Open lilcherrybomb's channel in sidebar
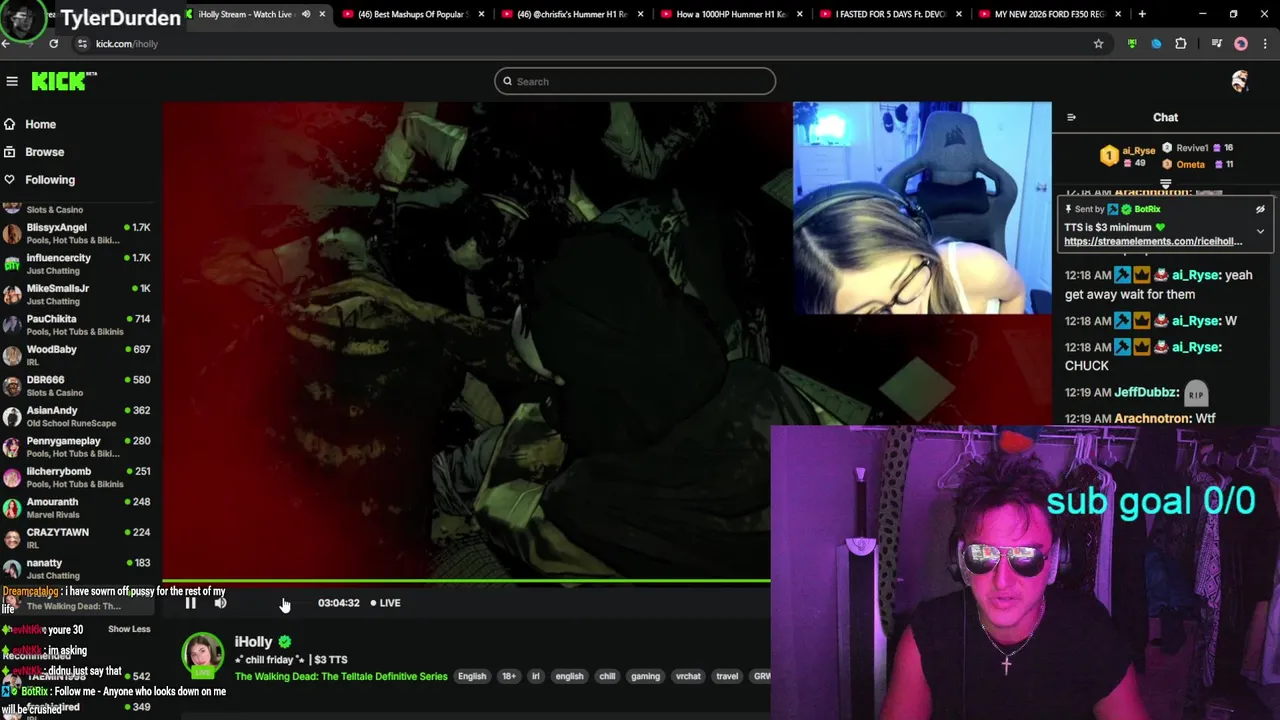Image resolution: width=1280 pixels, height=720 pixels. point(77,477)
